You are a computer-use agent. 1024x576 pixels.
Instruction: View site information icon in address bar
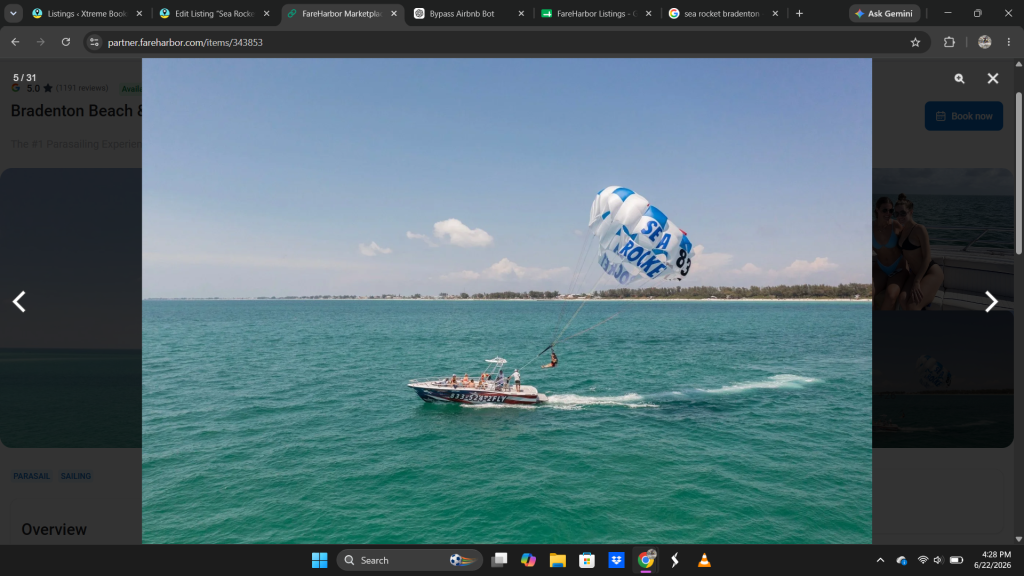point(94,42)
